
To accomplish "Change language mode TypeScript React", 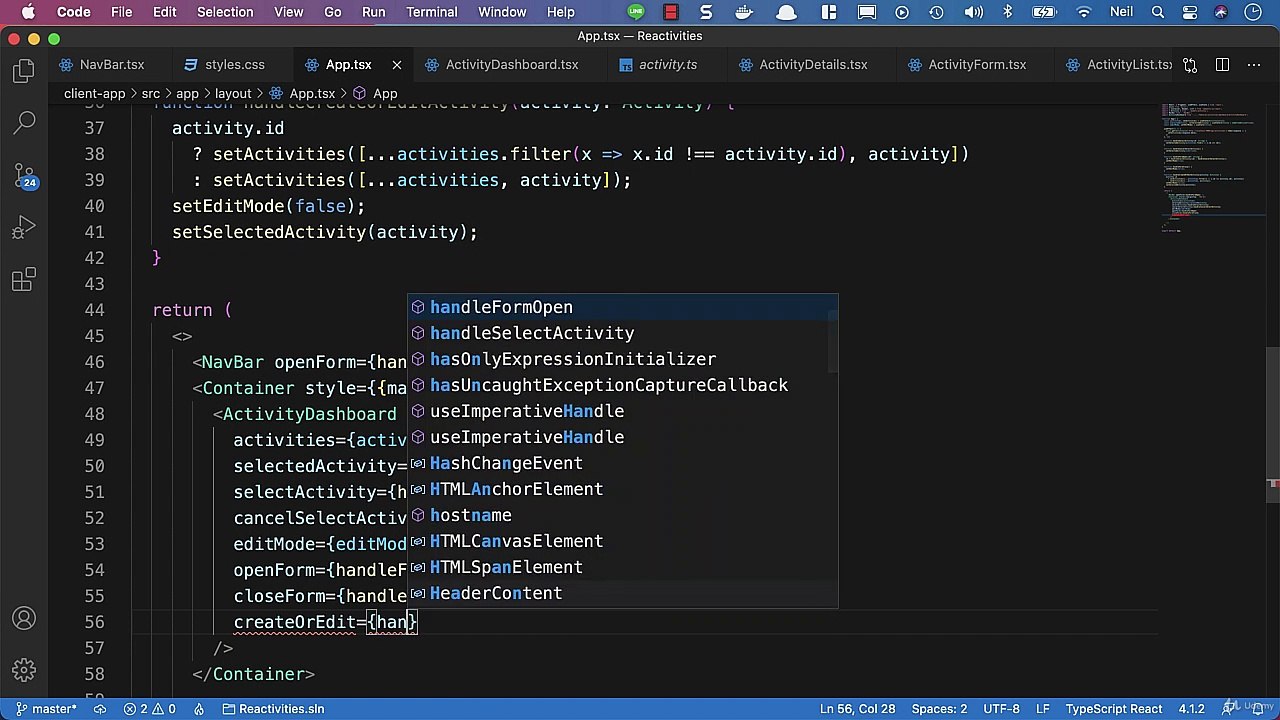I will [x=1113, y=709].
